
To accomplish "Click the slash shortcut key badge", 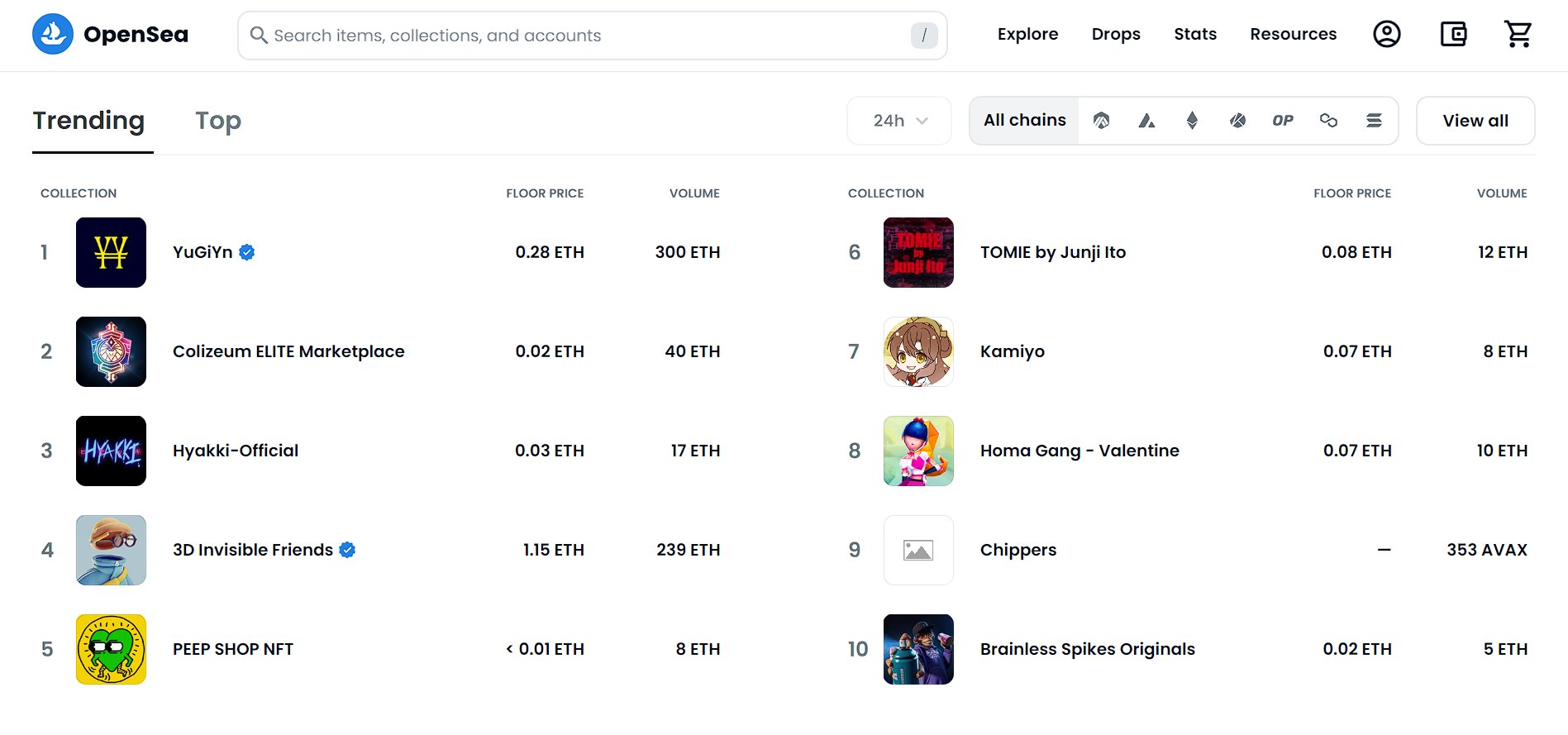I will (x=924, y=35).
